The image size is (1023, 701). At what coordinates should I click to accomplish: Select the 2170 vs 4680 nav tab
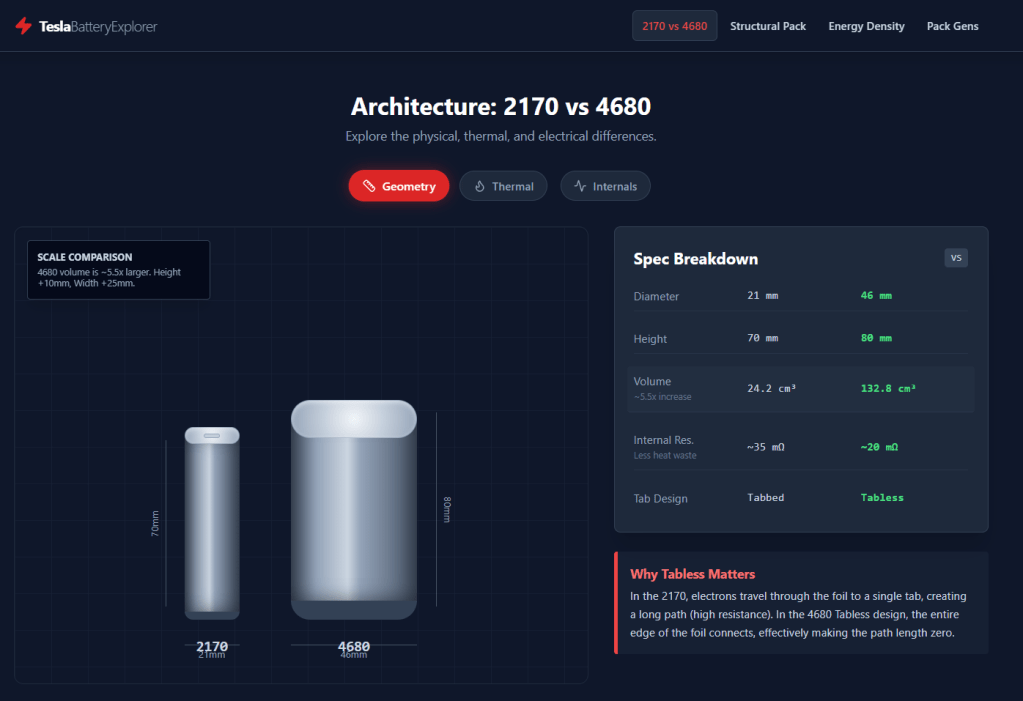[x=674, y=26]
